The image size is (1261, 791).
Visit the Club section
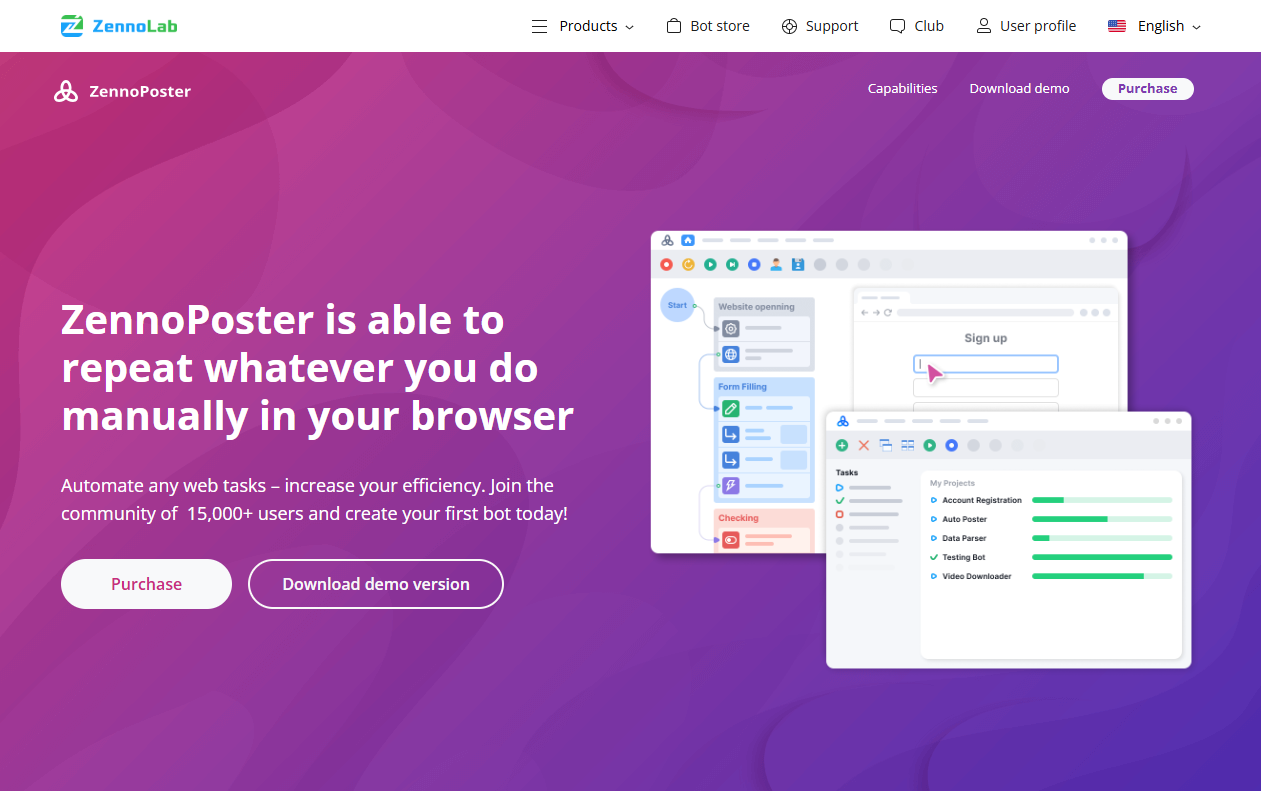pyautogui.click(x=917, y=26)
